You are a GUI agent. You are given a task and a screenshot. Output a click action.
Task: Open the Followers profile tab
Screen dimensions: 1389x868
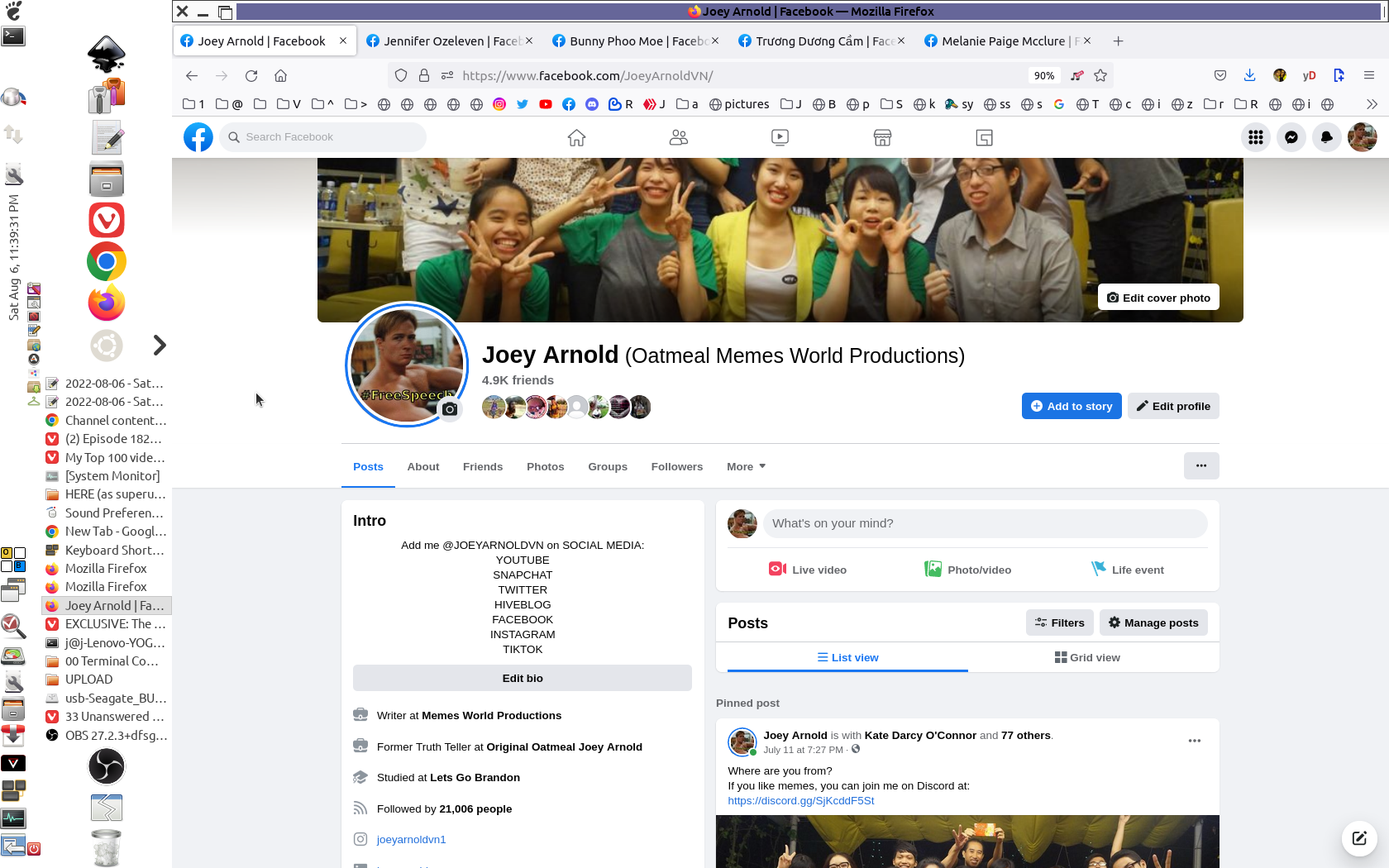point(677,467)
